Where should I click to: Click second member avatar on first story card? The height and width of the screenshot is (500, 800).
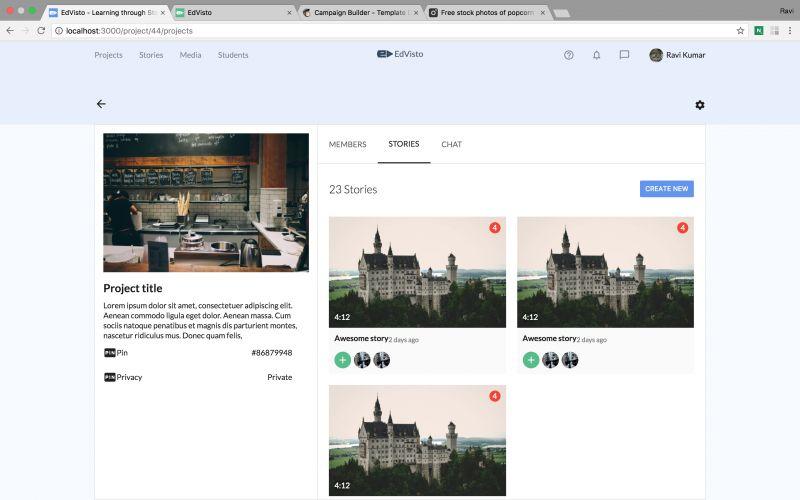pyautogui.click(x=382, y=360)
